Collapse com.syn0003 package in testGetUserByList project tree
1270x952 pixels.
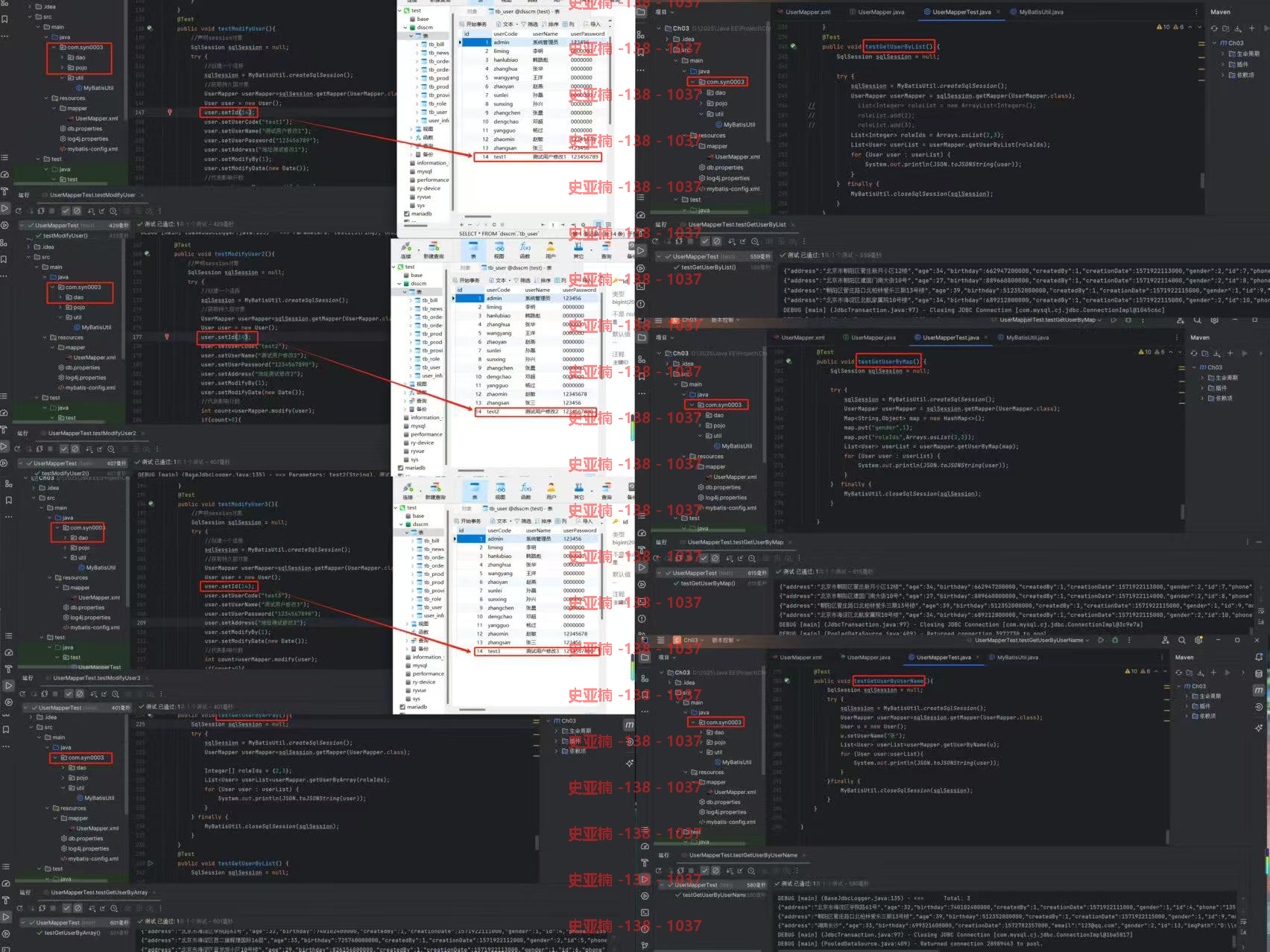pyautogui.click(x=692, y=82)
